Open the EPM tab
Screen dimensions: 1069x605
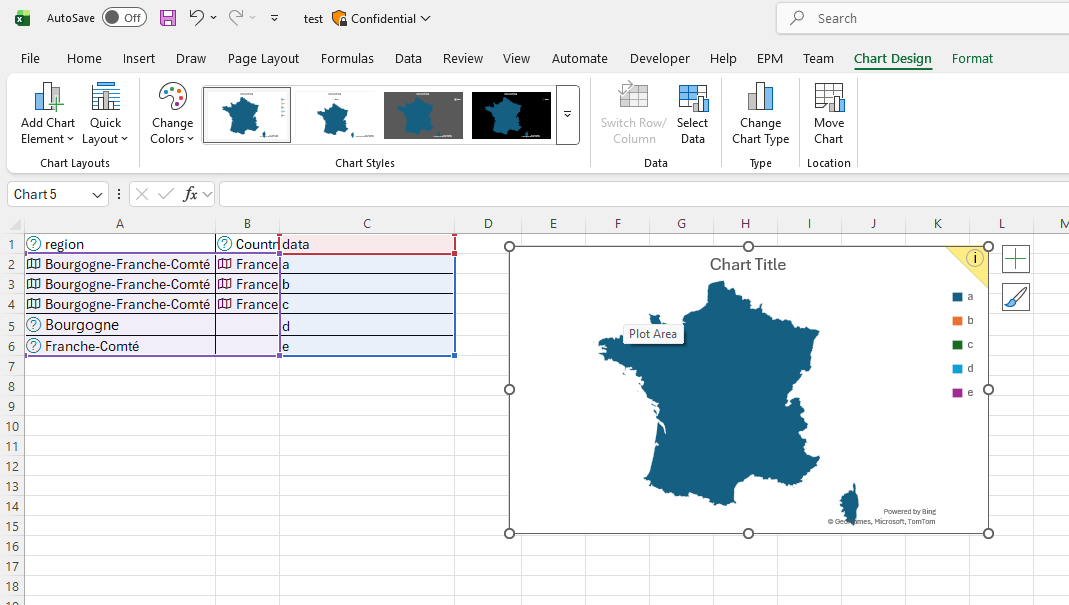click(x=770, y=59)
